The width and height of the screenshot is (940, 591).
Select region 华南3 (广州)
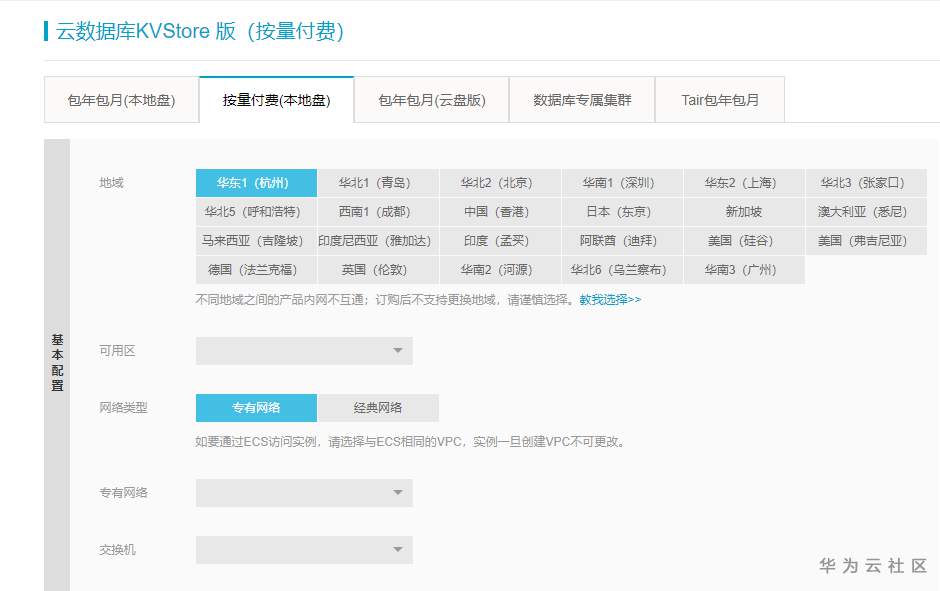[x=744, y=270]
